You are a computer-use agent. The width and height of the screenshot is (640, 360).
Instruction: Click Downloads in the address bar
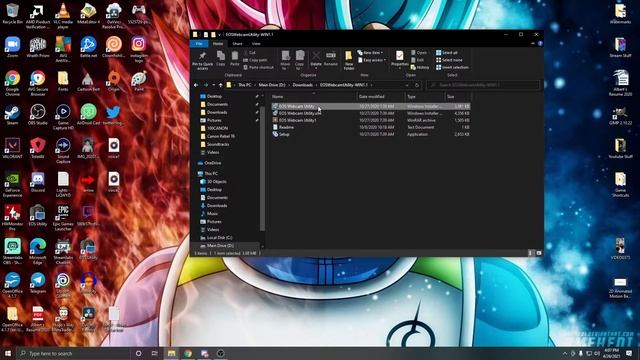(302, 85)
